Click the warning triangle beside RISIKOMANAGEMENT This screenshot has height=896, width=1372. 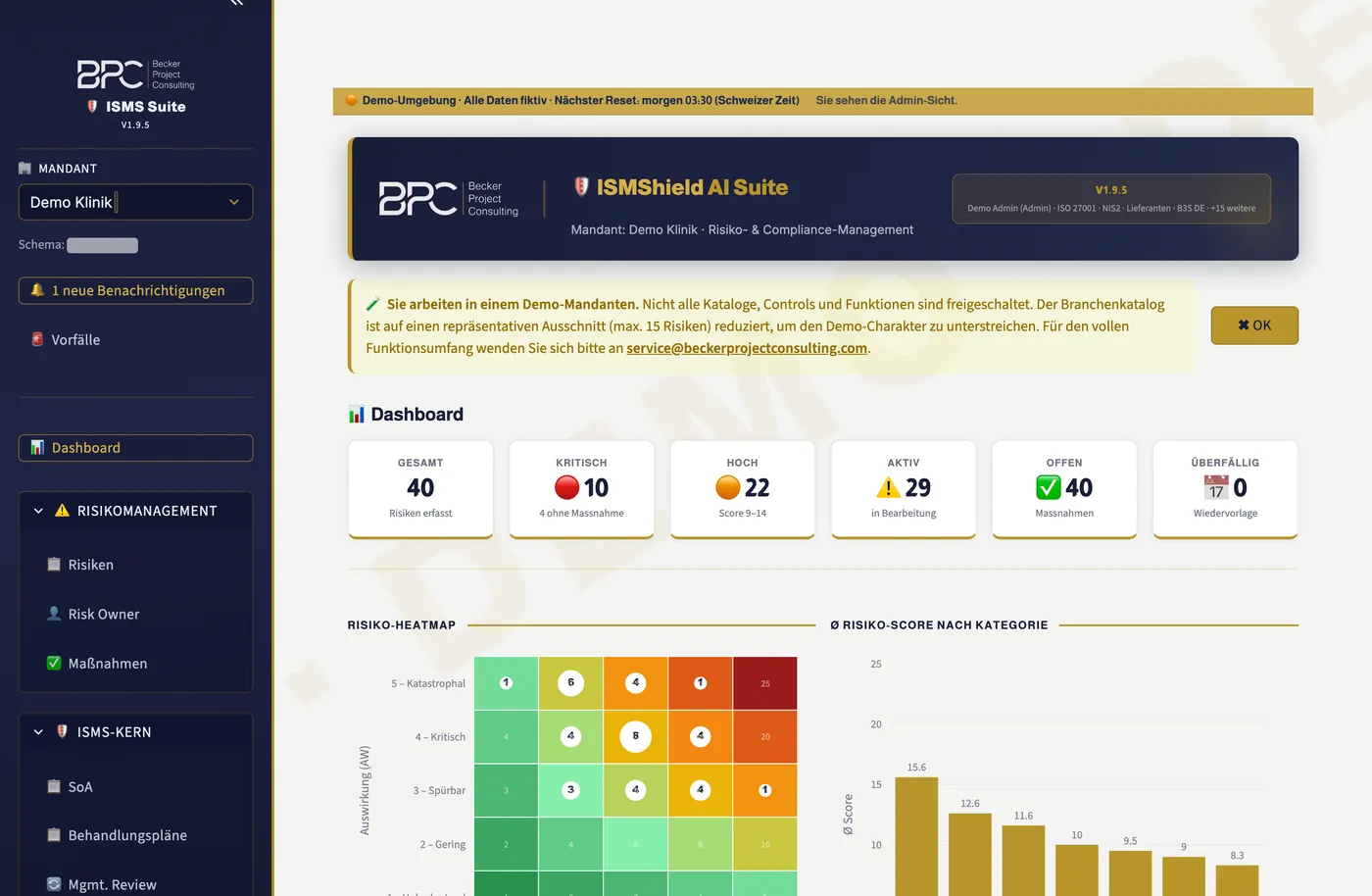tap(62, 511)
